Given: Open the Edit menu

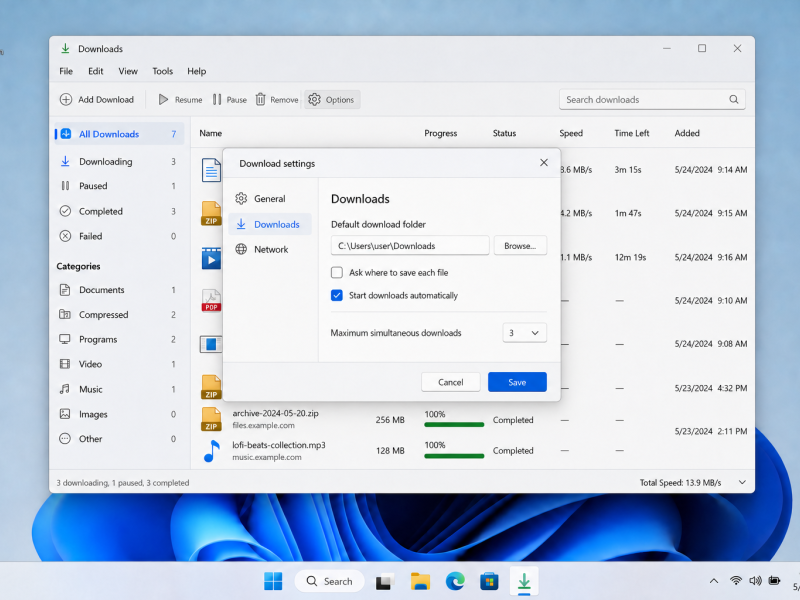Looking at the screenshot, I should pos(95,71).
